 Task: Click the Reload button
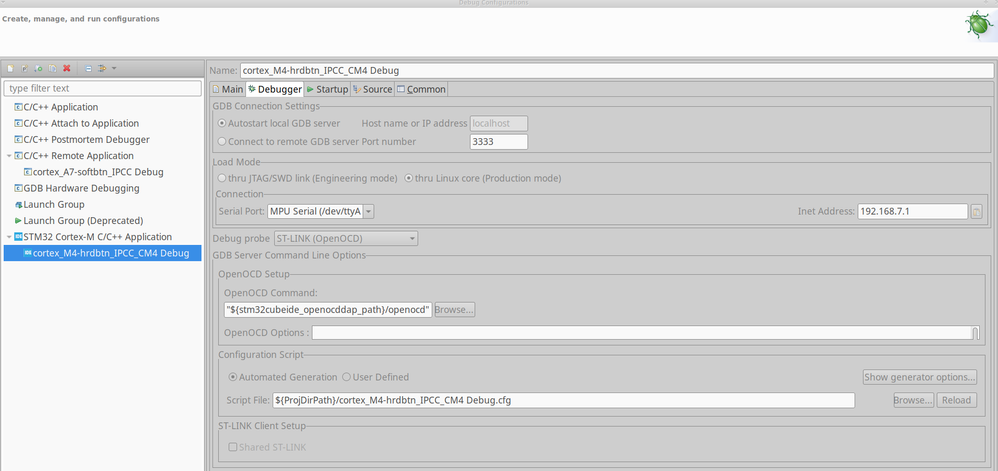tap(956, 400)
